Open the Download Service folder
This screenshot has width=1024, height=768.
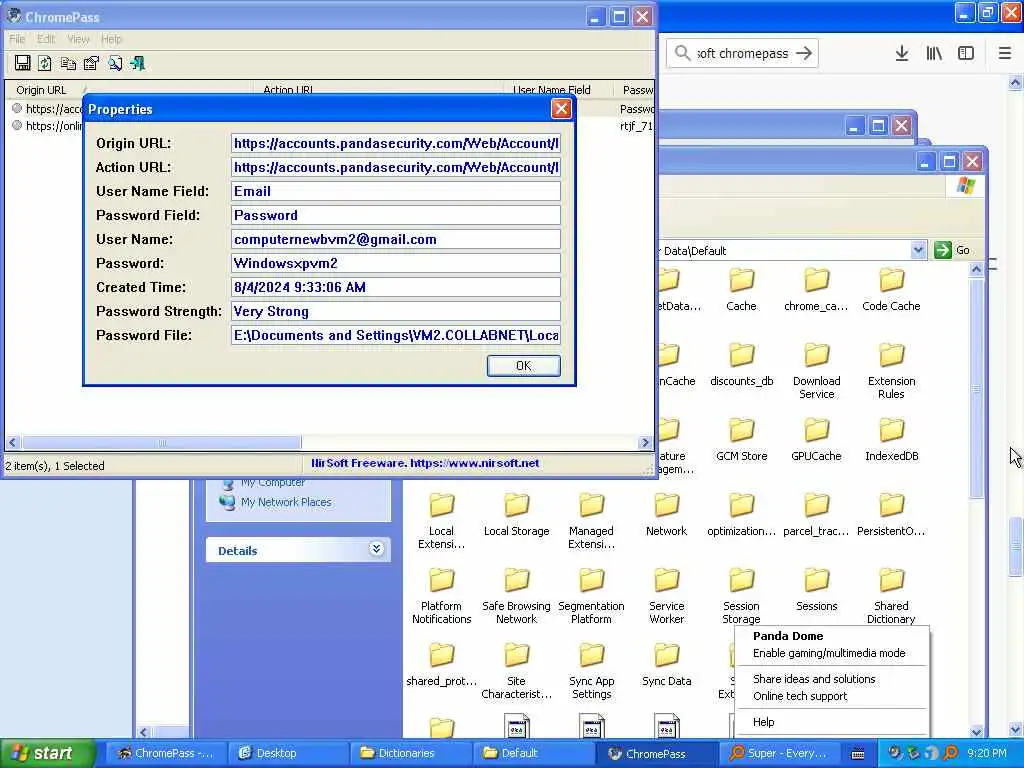coord(816,371)
